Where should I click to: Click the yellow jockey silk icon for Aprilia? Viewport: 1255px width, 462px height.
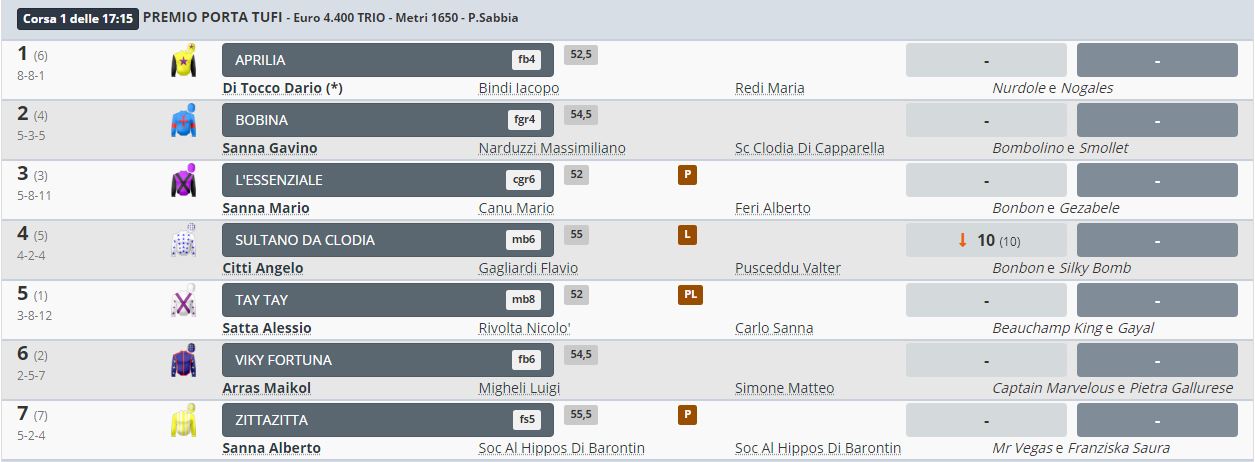pyautogui.click(x=183, y=62)
